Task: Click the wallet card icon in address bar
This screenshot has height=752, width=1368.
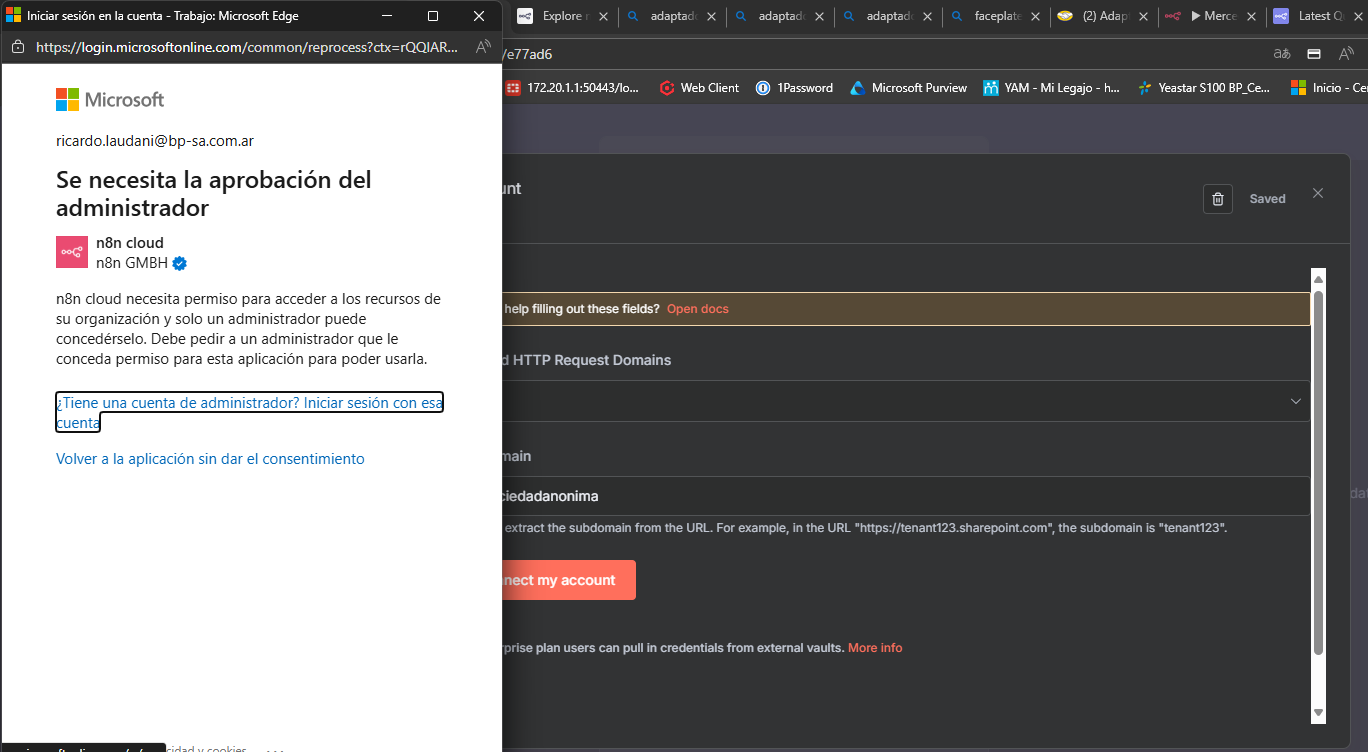Action: tap(1315, 54)
